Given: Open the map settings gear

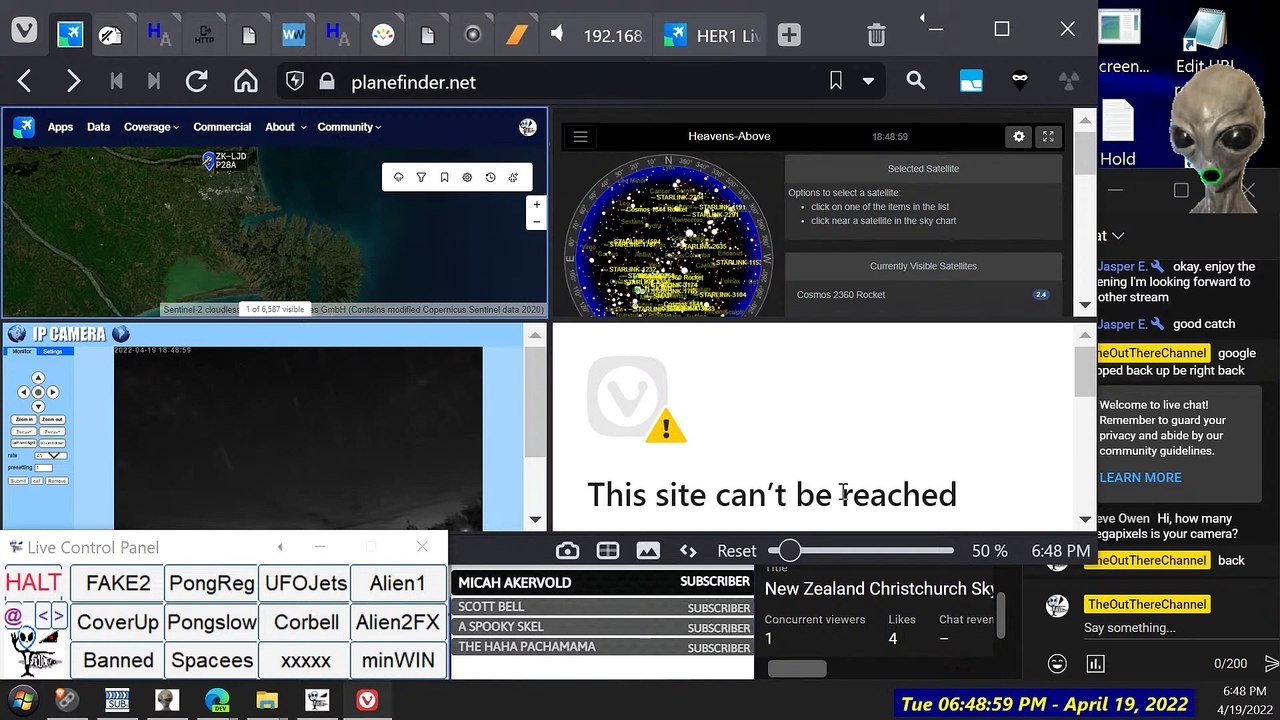Looking at the screenshot, I should pos(467,177).
